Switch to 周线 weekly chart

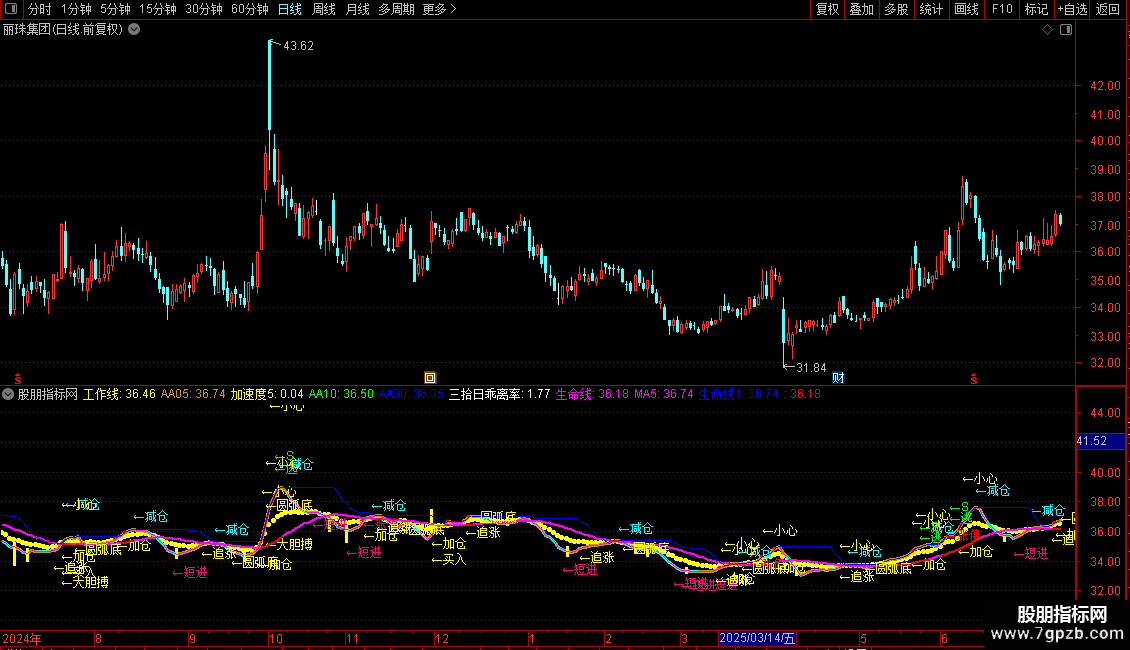324,9
